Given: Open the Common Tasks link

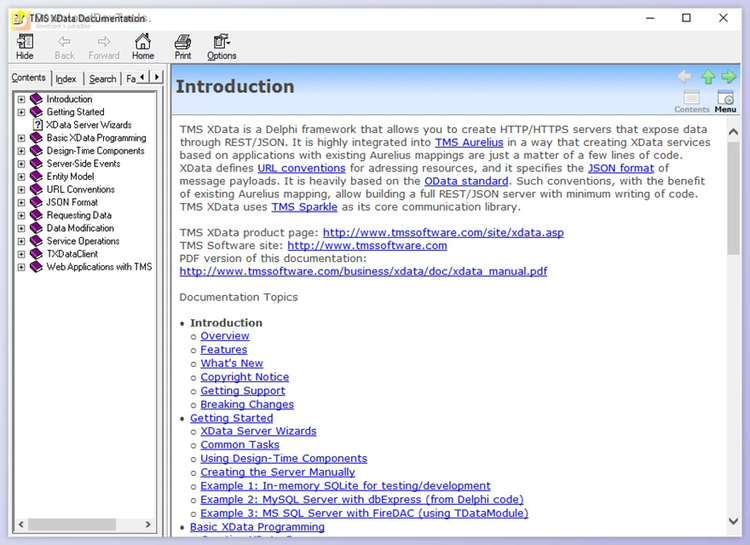Looking at the screenshot, I should coord(240,445).
